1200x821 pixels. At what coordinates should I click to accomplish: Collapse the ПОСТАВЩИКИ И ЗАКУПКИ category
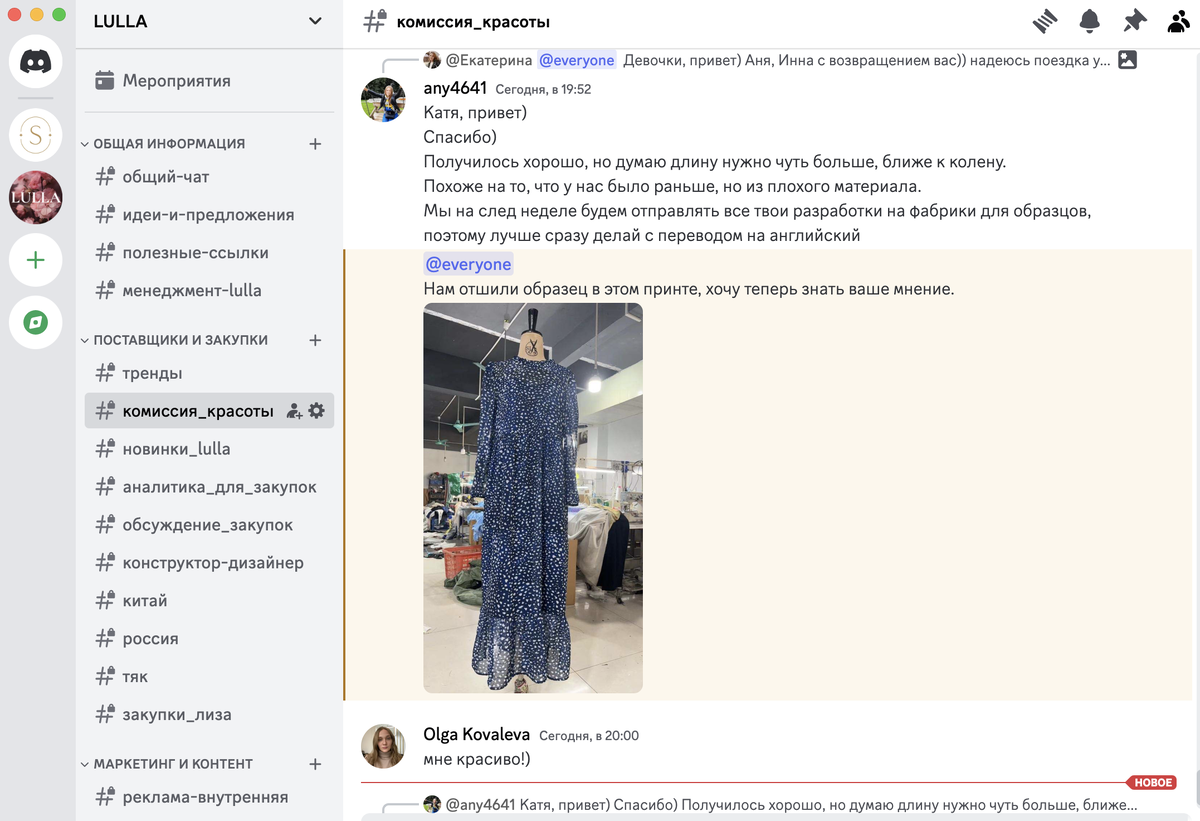(174, 340)
